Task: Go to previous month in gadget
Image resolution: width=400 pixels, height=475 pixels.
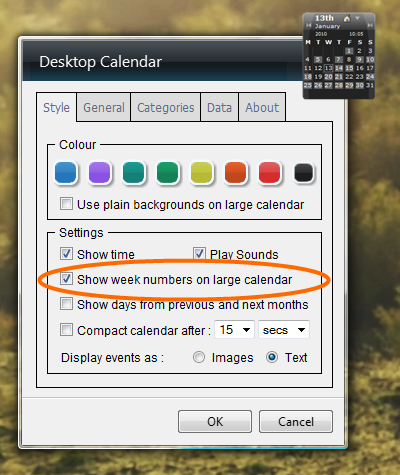Action: click(x=309, y=25)
